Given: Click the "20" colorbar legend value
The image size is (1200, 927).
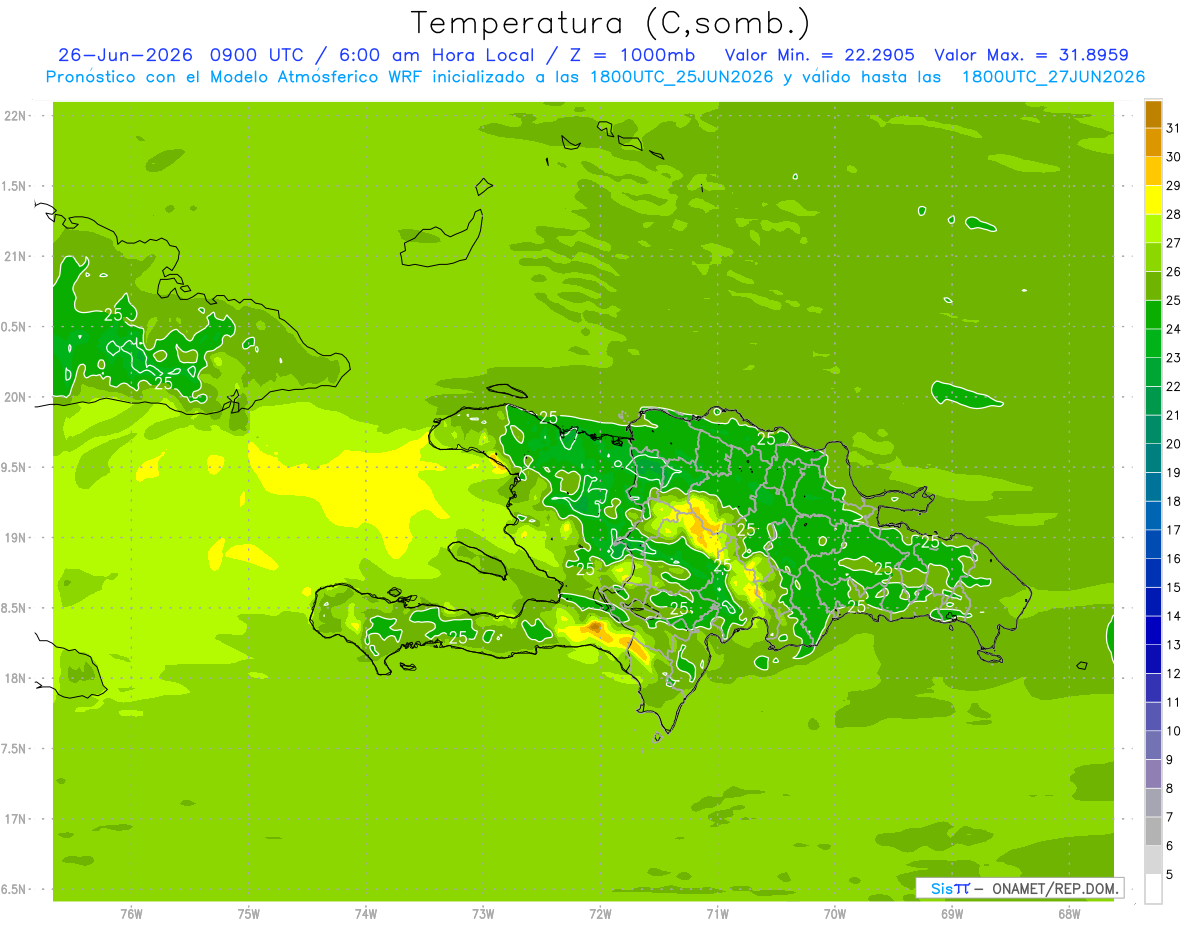Looking at the screenshot, I should pos(1173,444).
